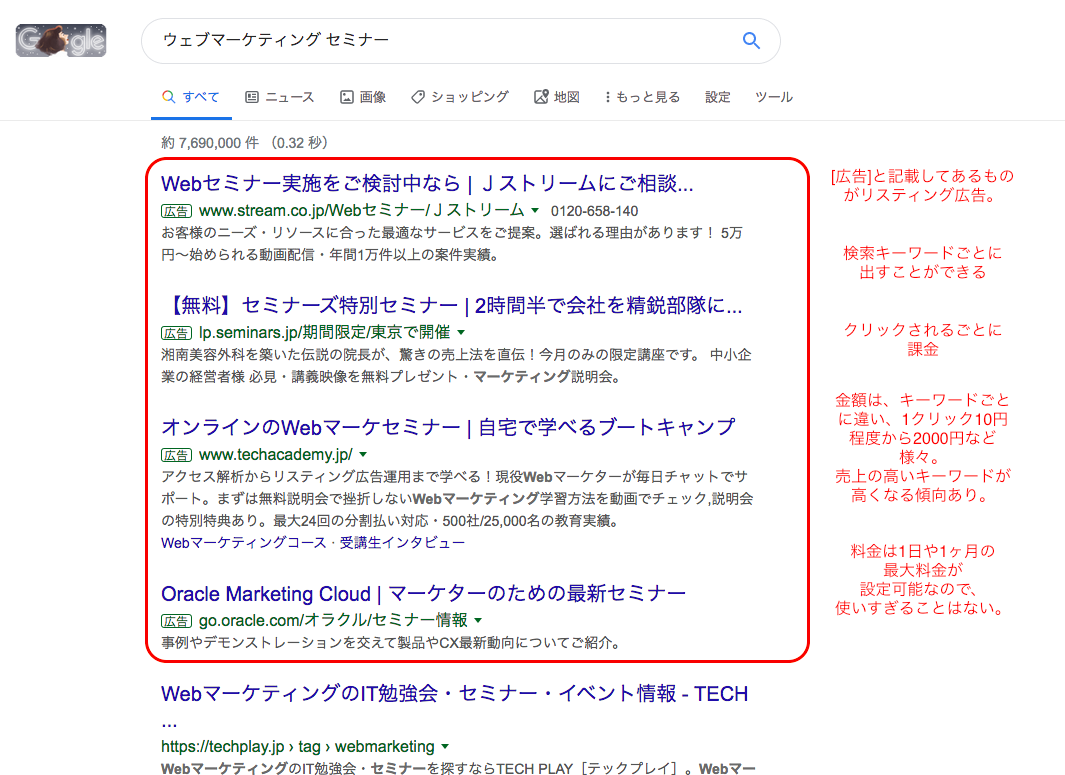Viewport: 1065px width, 775px height.
Task: Click the www.stream.co.jp/Webセミナー display URL
Action: [361, 211]
